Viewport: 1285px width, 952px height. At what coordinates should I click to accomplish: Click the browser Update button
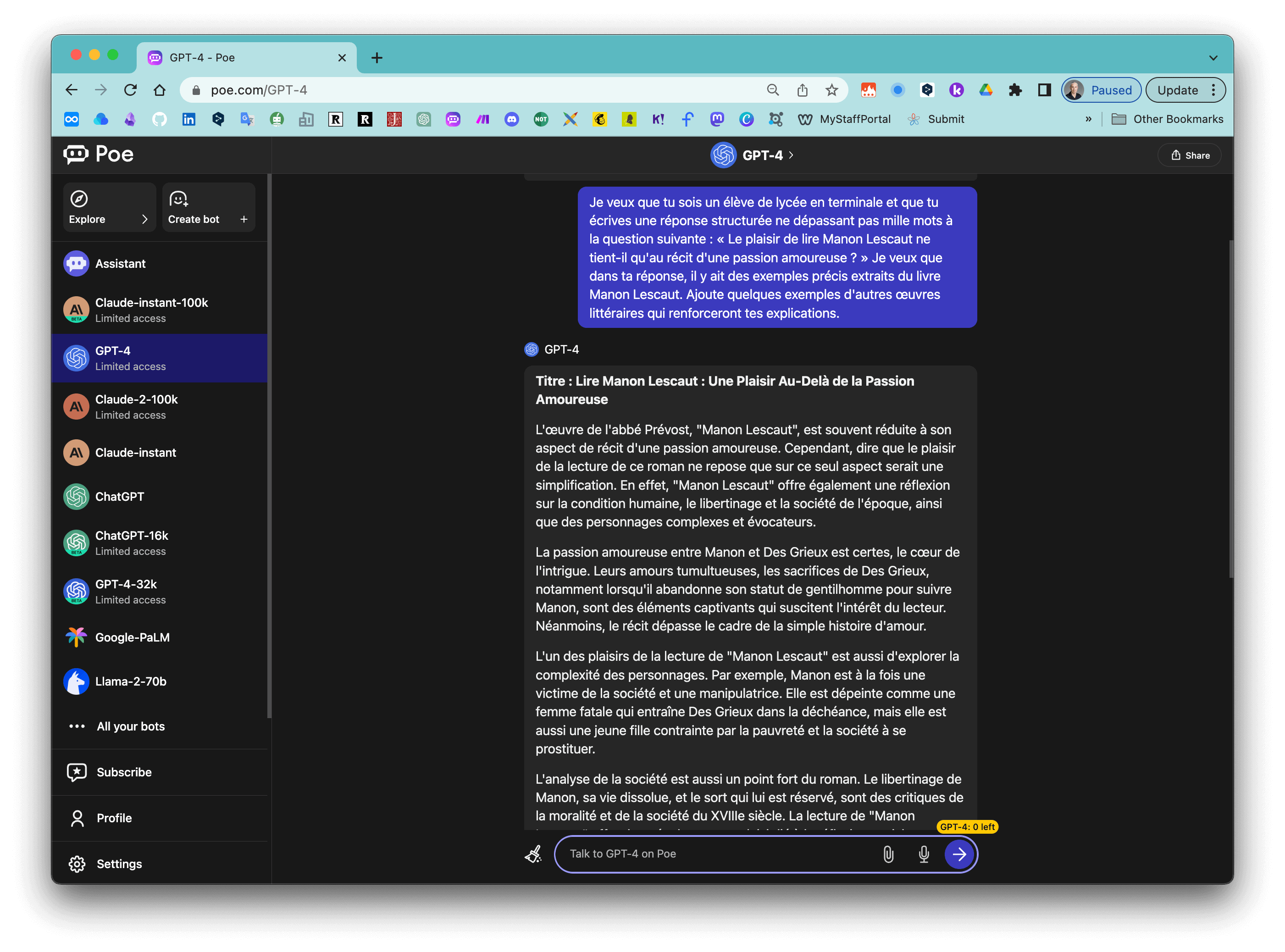[1186, 90]
